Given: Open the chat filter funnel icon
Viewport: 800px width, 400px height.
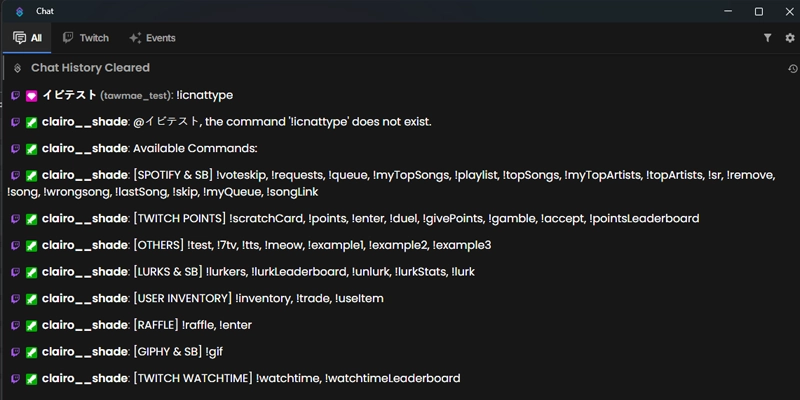Looking at the screenshot, I should click(x=767, y=38).
